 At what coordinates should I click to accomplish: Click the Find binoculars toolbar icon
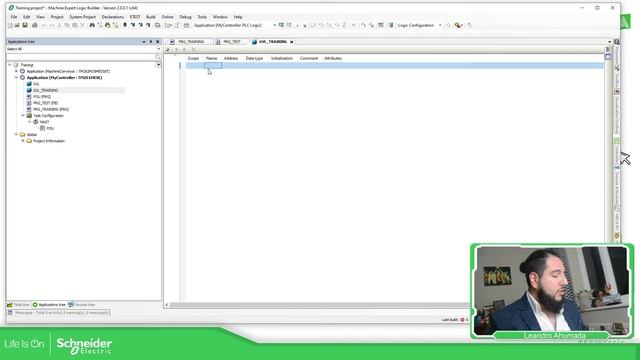tap(92, 25)
